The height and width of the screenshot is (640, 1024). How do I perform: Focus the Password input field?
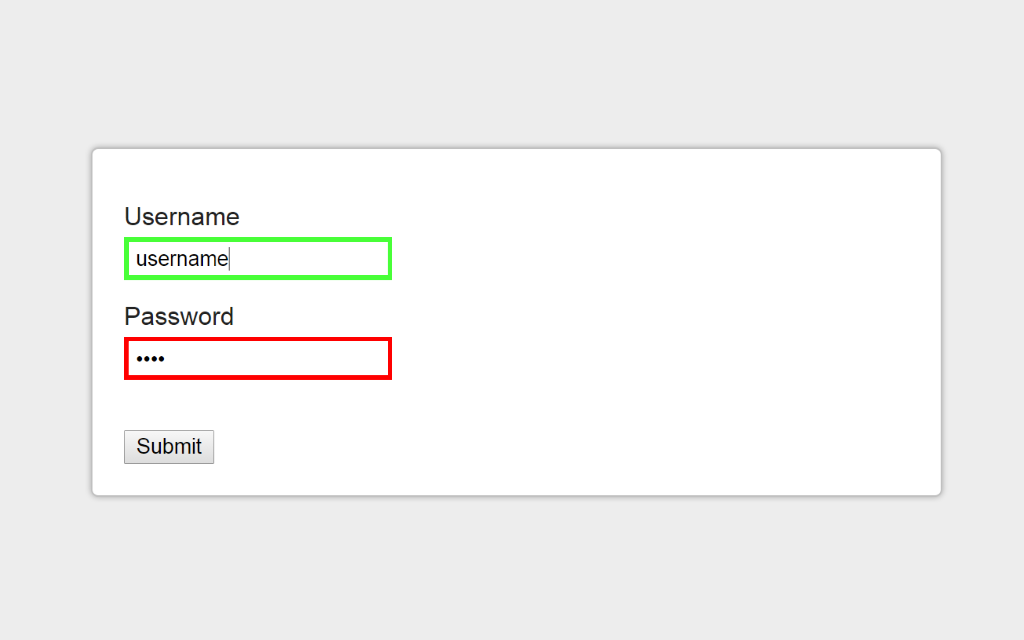(258, 359)
